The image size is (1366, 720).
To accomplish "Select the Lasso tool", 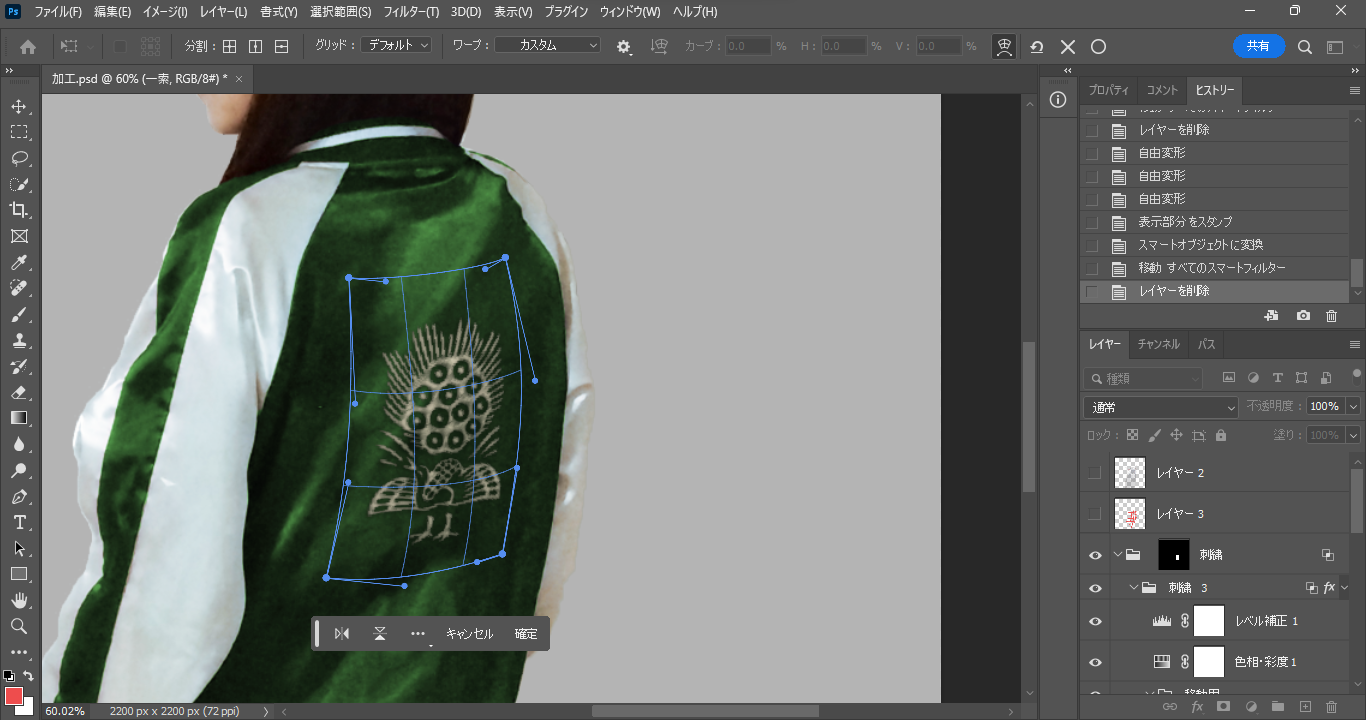I will point(18,158).
